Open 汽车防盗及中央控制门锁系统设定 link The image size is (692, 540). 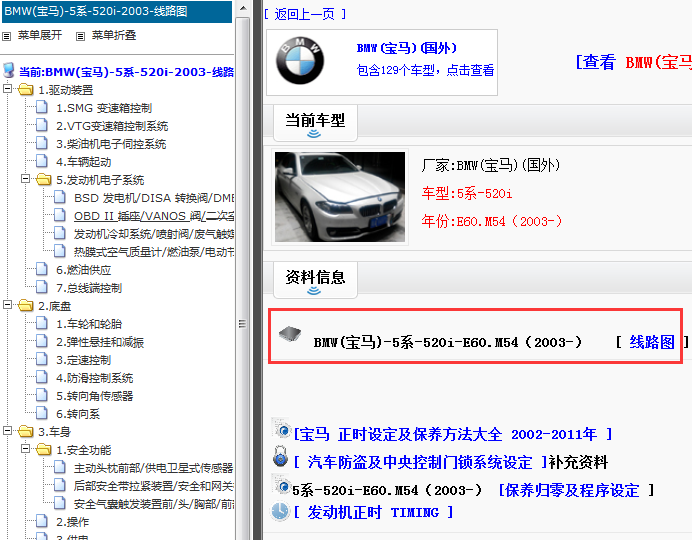(420, 462)
